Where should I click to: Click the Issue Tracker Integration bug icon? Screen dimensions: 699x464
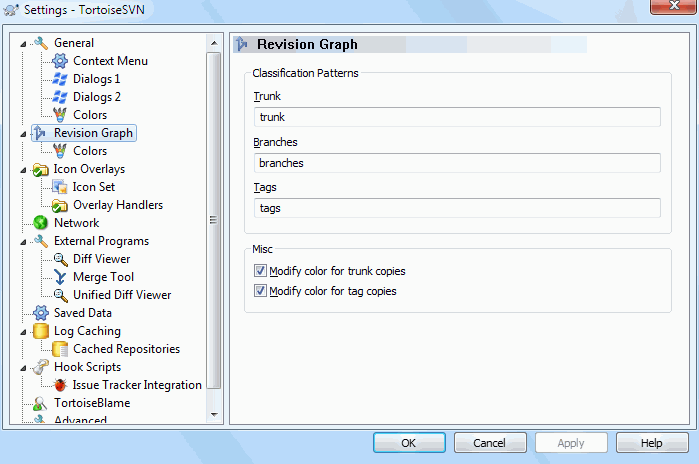pyautogui.click(x=60, y=385)
